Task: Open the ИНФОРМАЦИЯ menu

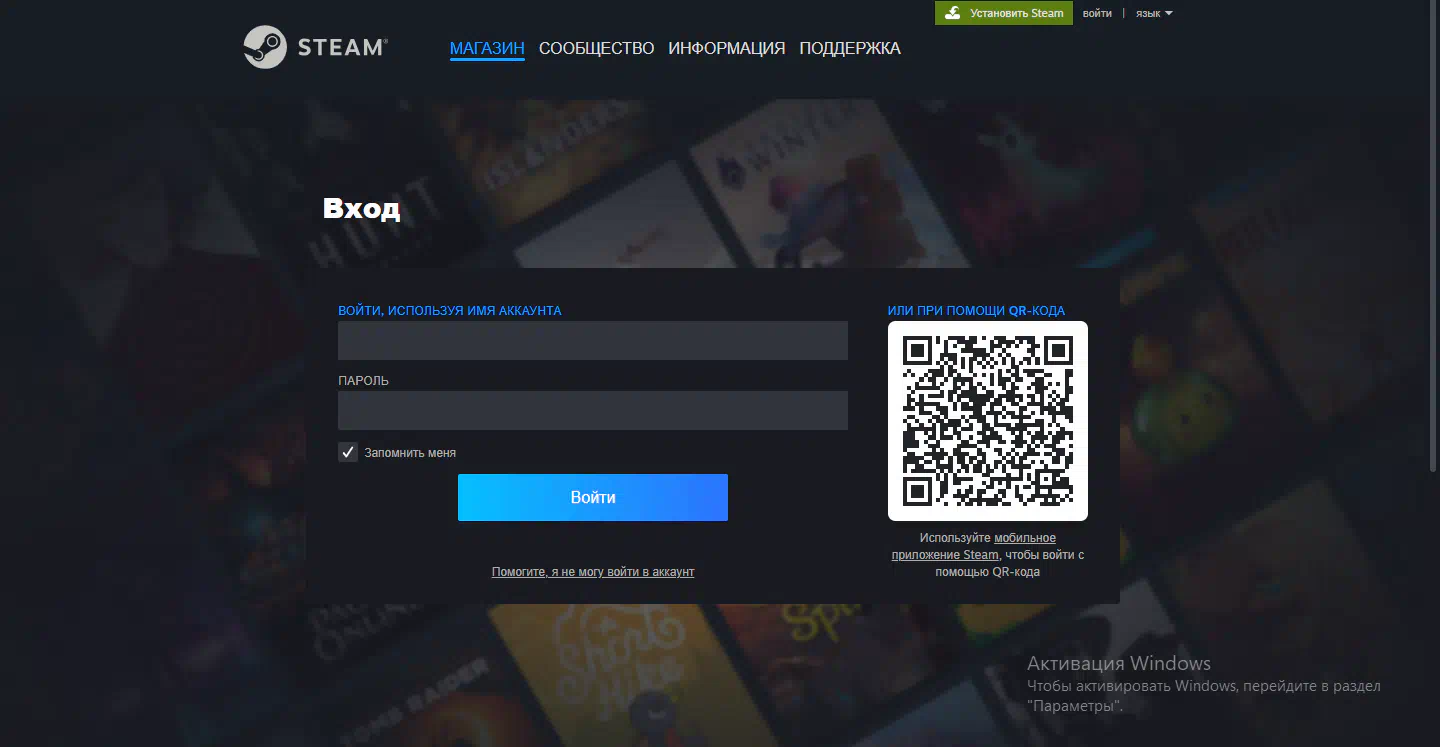Action: click(x=727, y=48)
